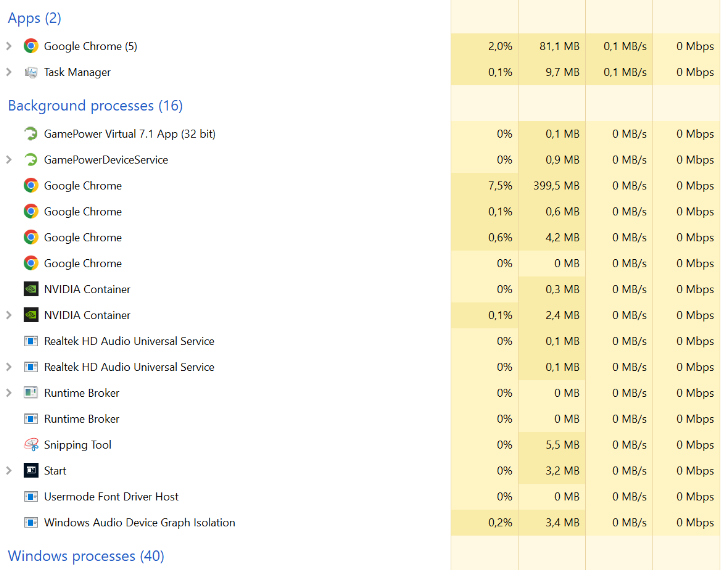The width and height of the screenshot is (726, 570).
Task: Click the Snipping Tool scissors icon
Action: 31,445
